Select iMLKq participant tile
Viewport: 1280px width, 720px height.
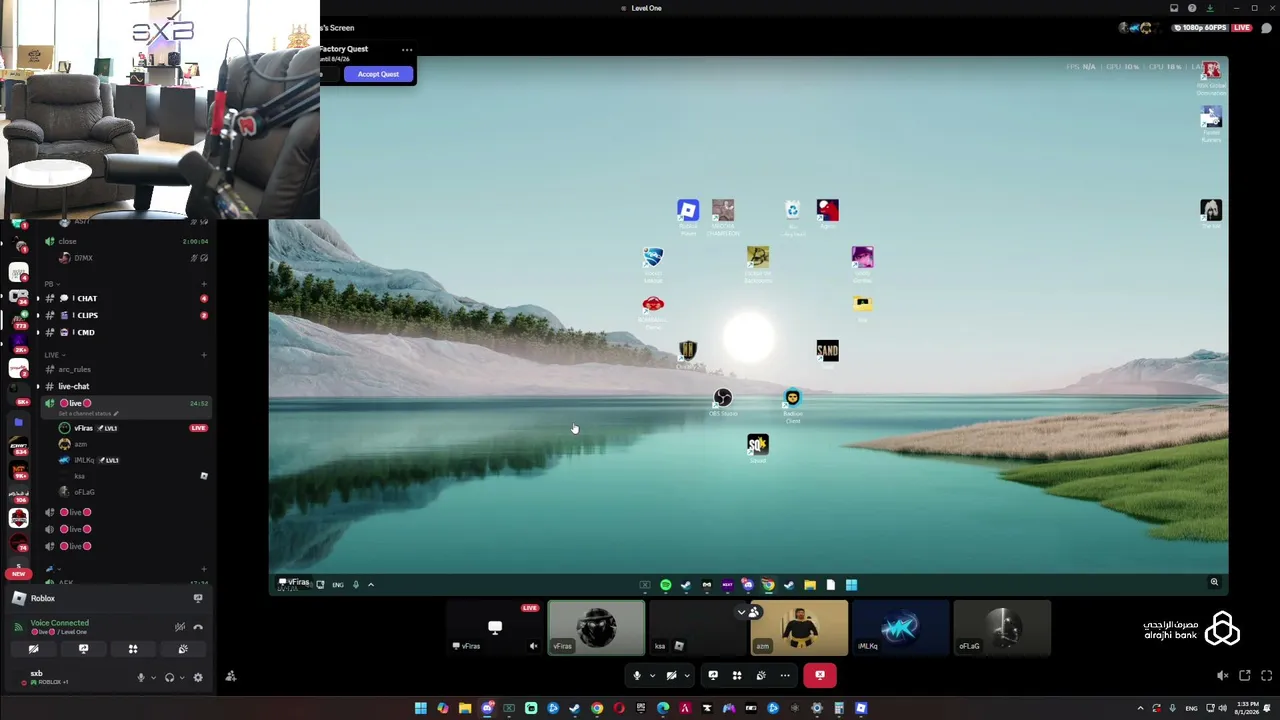pos(900,628)
